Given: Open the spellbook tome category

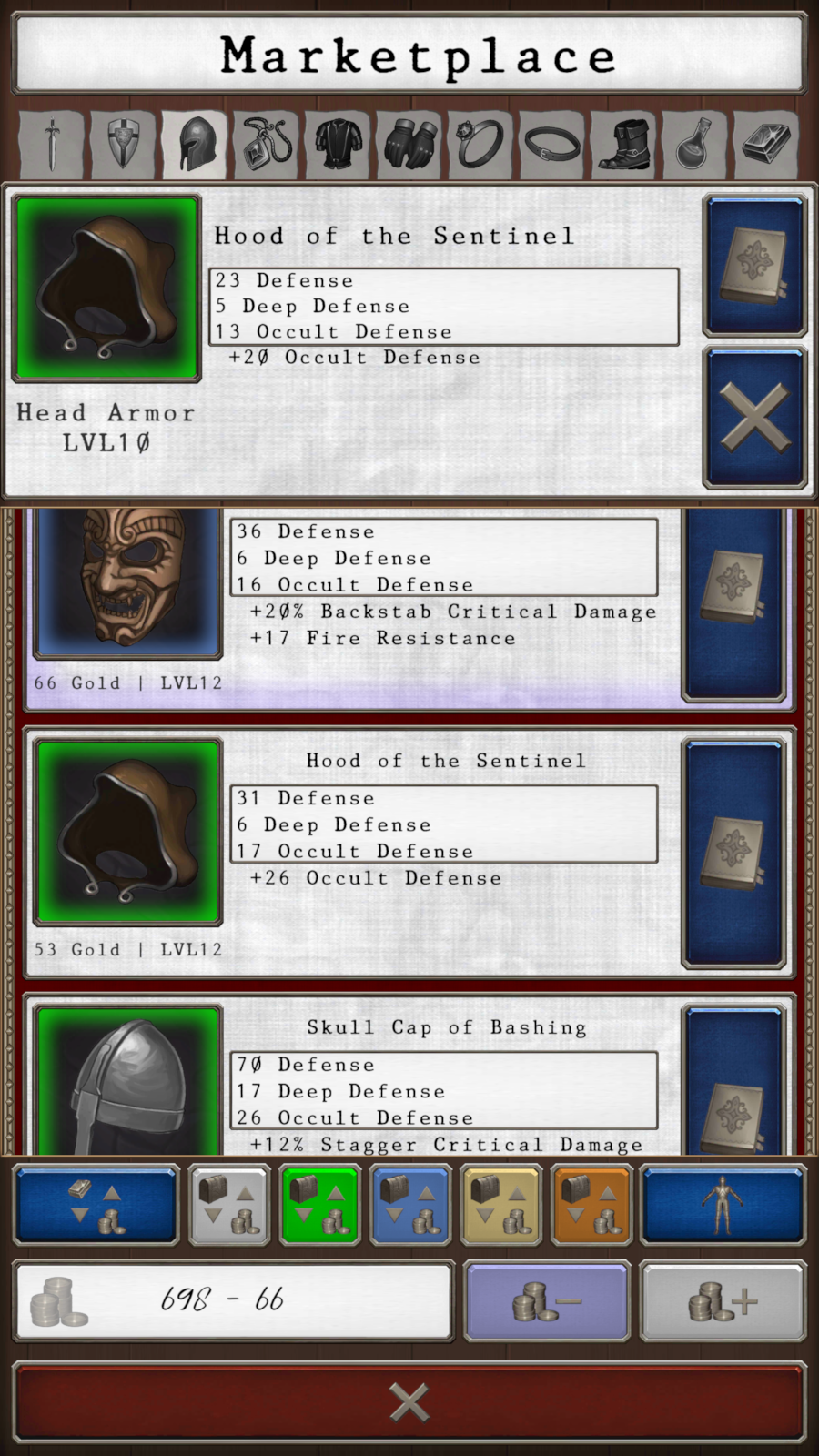Looking at the screenshot, I should click(766, 144).
